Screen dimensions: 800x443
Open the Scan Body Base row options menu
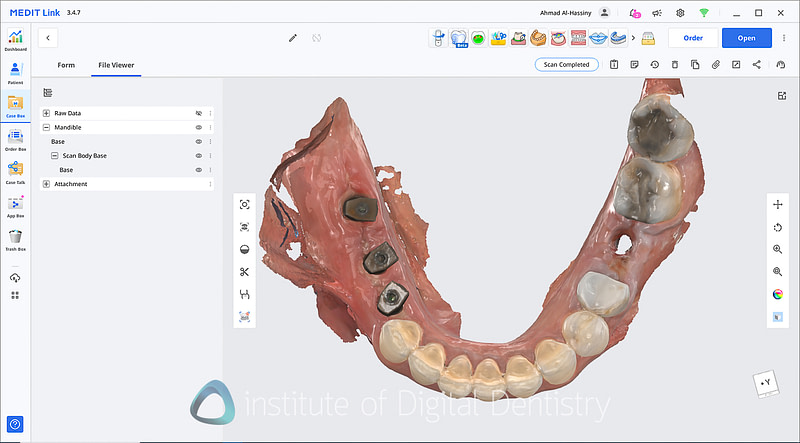tap(210, 156)
